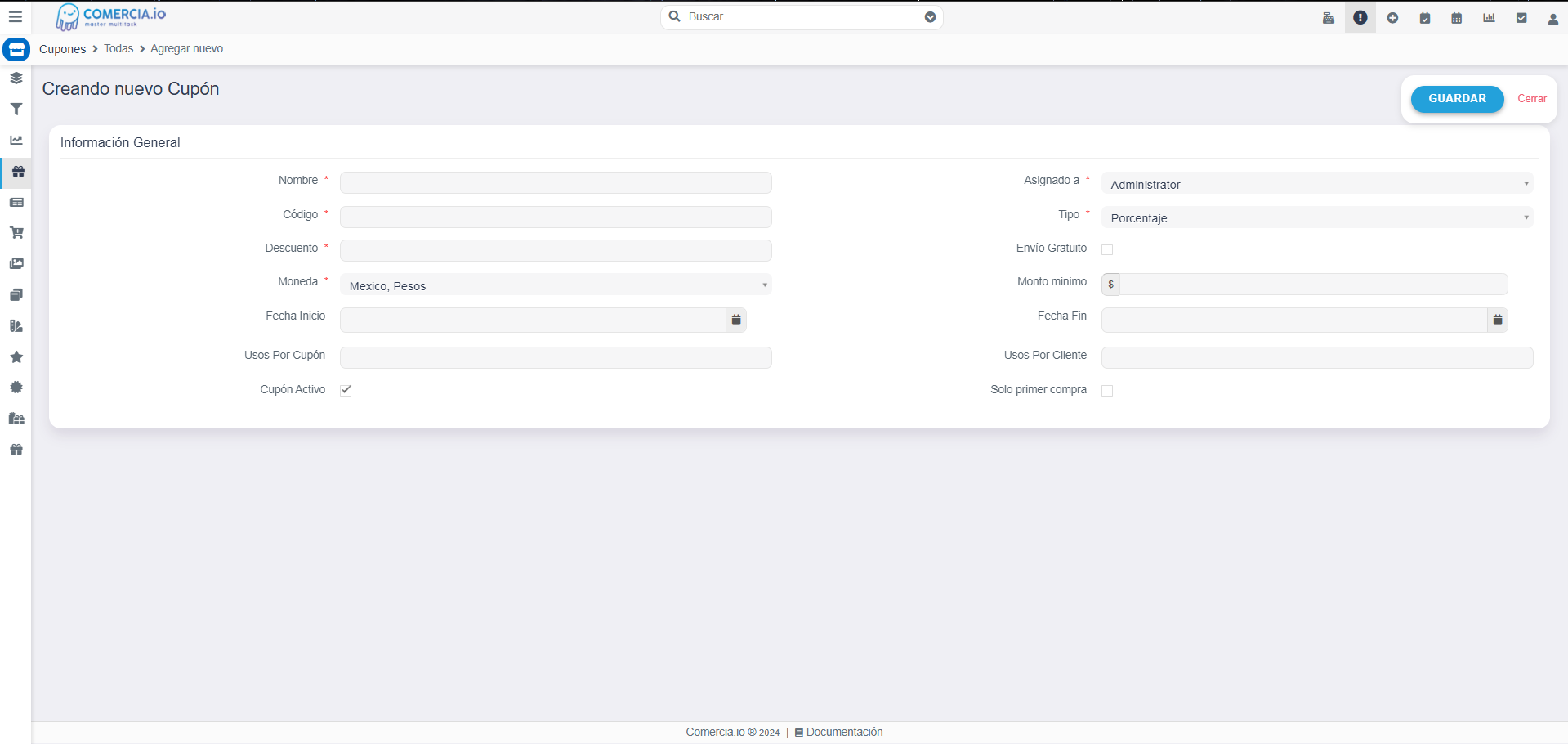Viewport: 1568px width, 744px height.
Task: Open the certificate badge sidebar icon
Action: point(16,388)
